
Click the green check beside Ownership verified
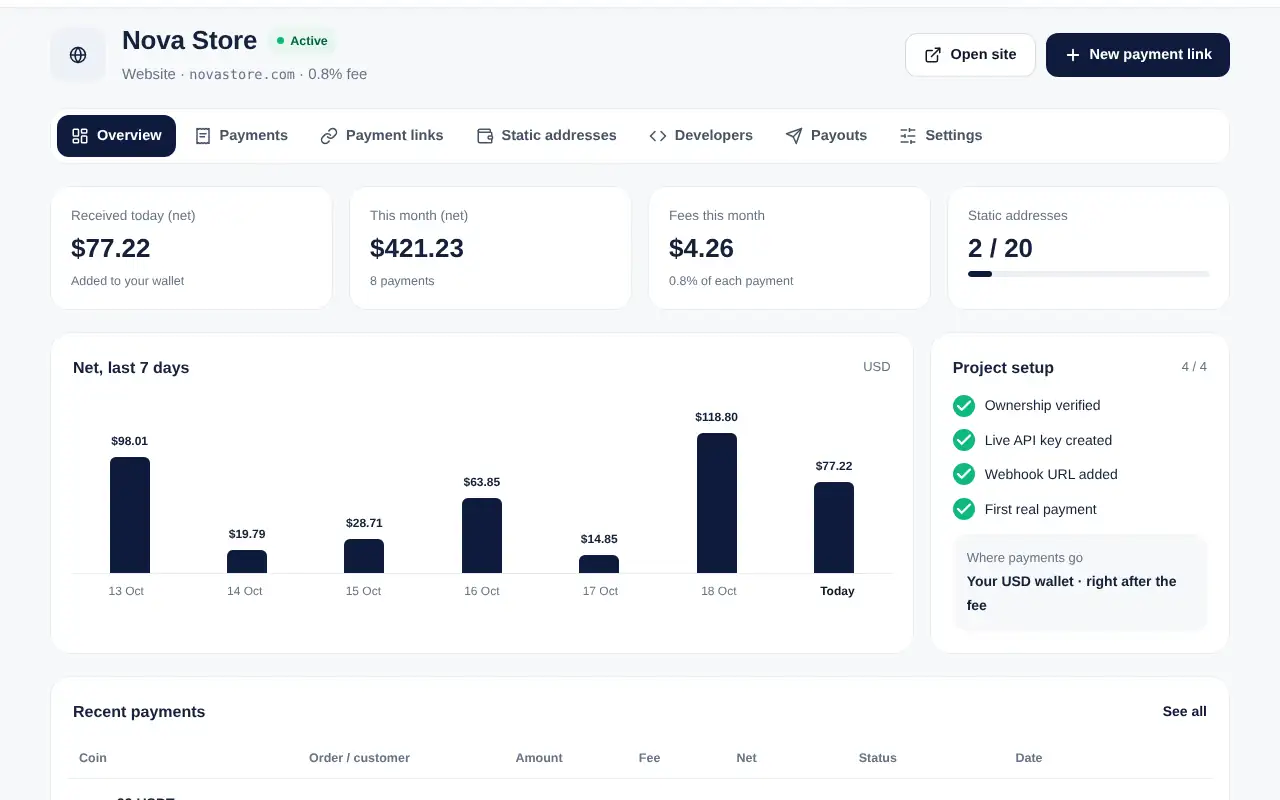(x=964, y=405)
